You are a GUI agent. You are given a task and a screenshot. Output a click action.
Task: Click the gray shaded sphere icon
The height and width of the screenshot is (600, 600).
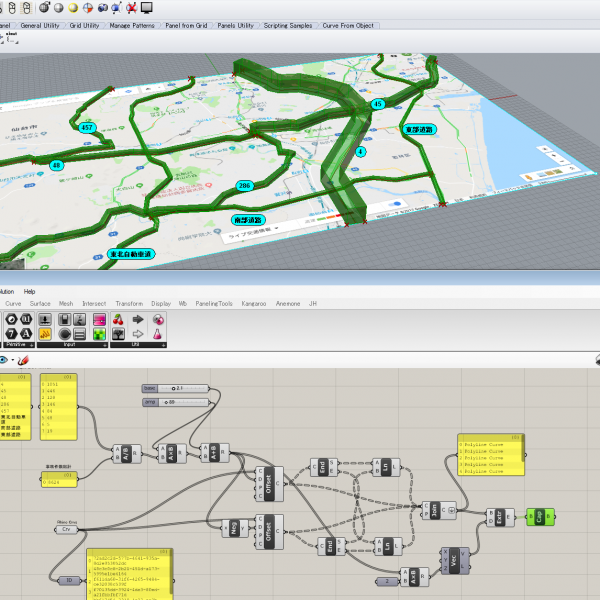click(x=59, y=8)
